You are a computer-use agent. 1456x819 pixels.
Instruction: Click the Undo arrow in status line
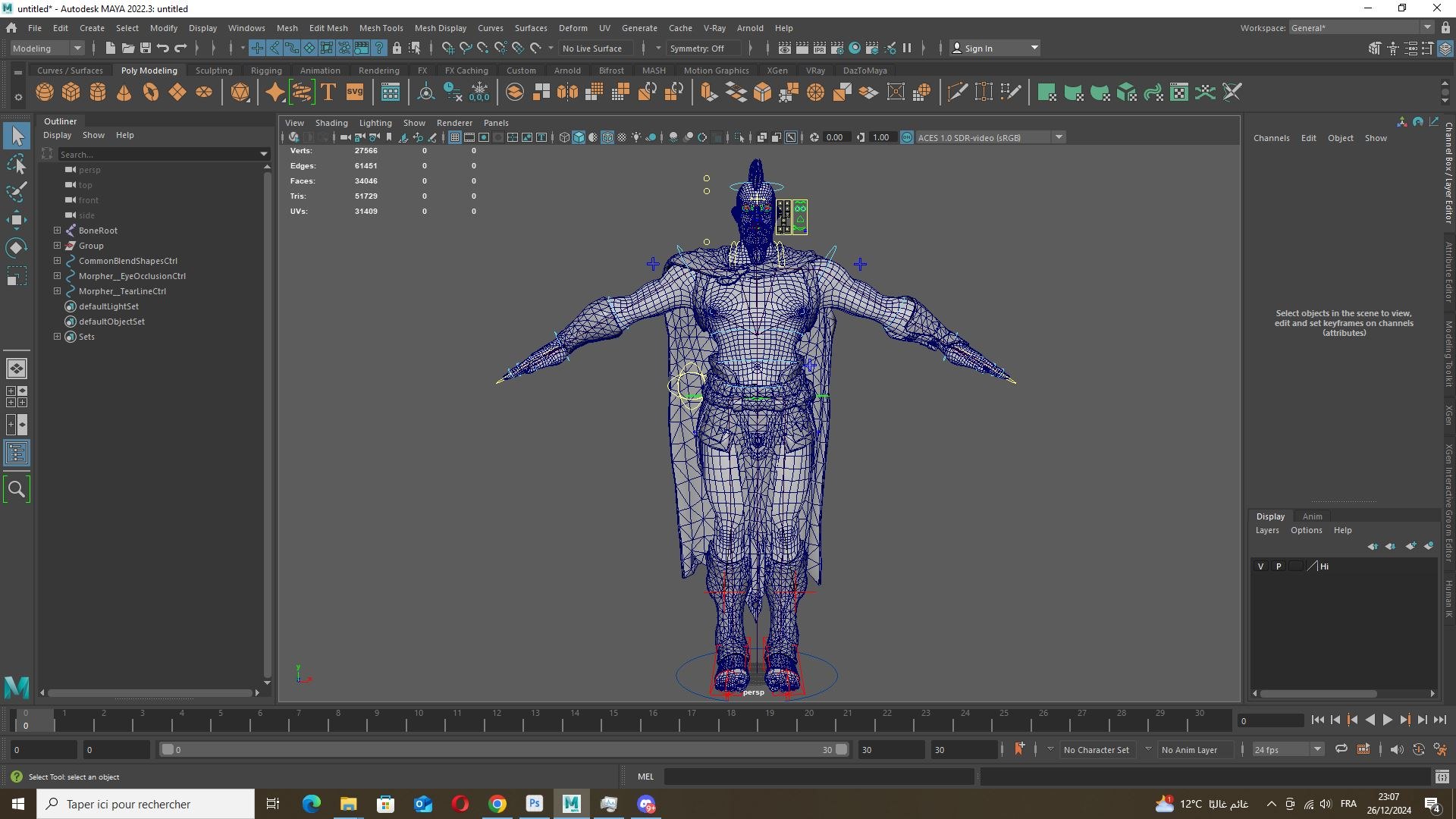pos(163,48)
